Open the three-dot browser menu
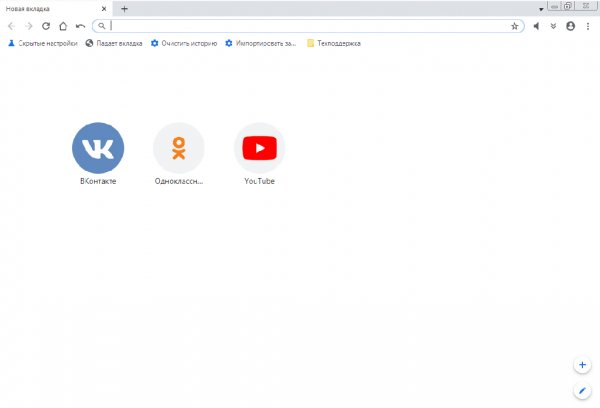Viewport: 600px width, 408px height. point(588,26)
